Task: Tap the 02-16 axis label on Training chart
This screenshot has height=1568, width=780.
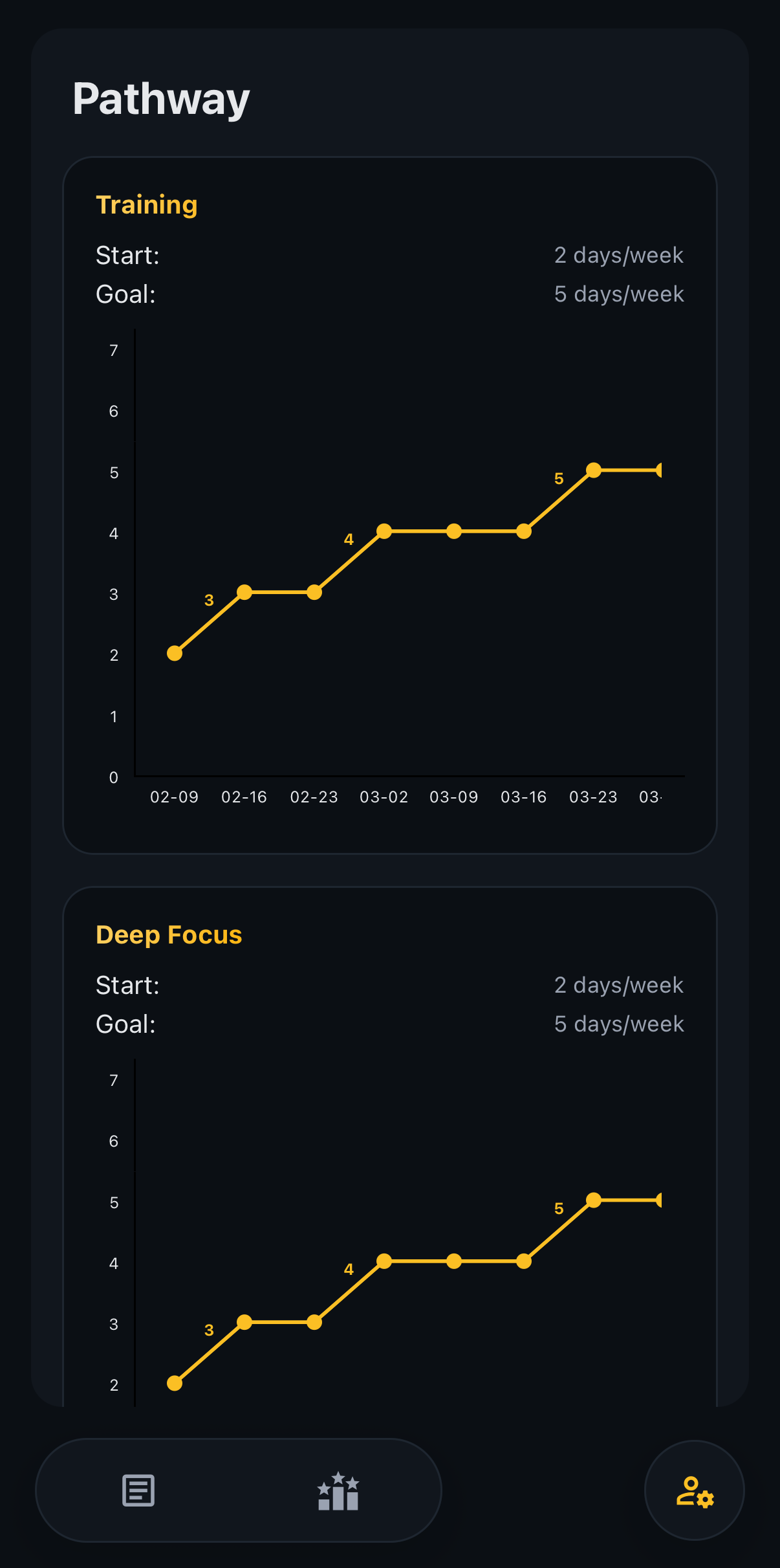Action: pyautogui.click(x=244, y=797)
